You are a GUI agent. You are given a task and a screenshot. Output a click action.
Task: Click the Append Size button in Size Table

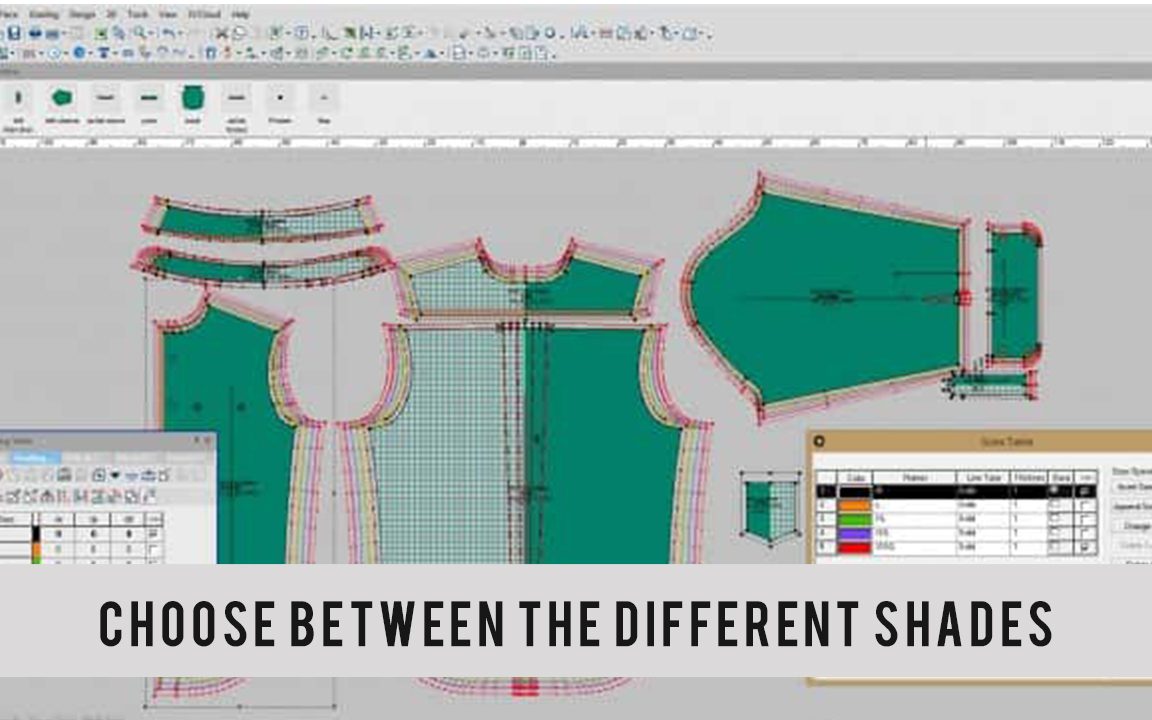[1134, 506]
